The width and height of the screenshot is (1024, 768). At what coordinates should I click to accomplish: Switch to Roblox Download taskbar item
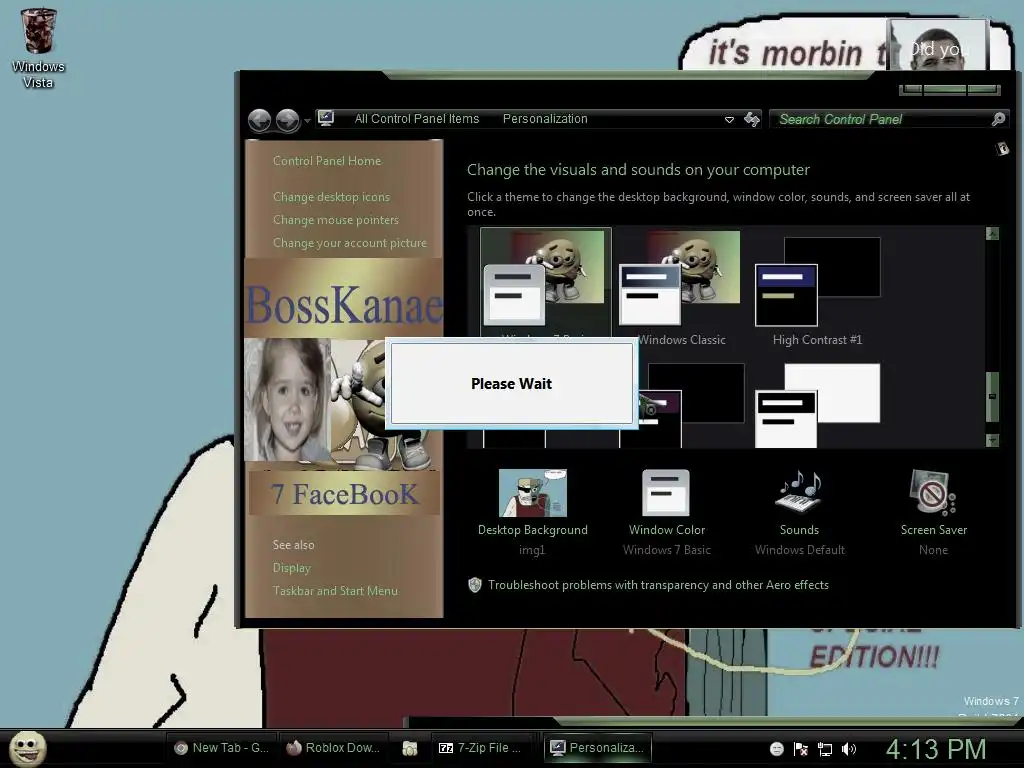tap(334, 748)
